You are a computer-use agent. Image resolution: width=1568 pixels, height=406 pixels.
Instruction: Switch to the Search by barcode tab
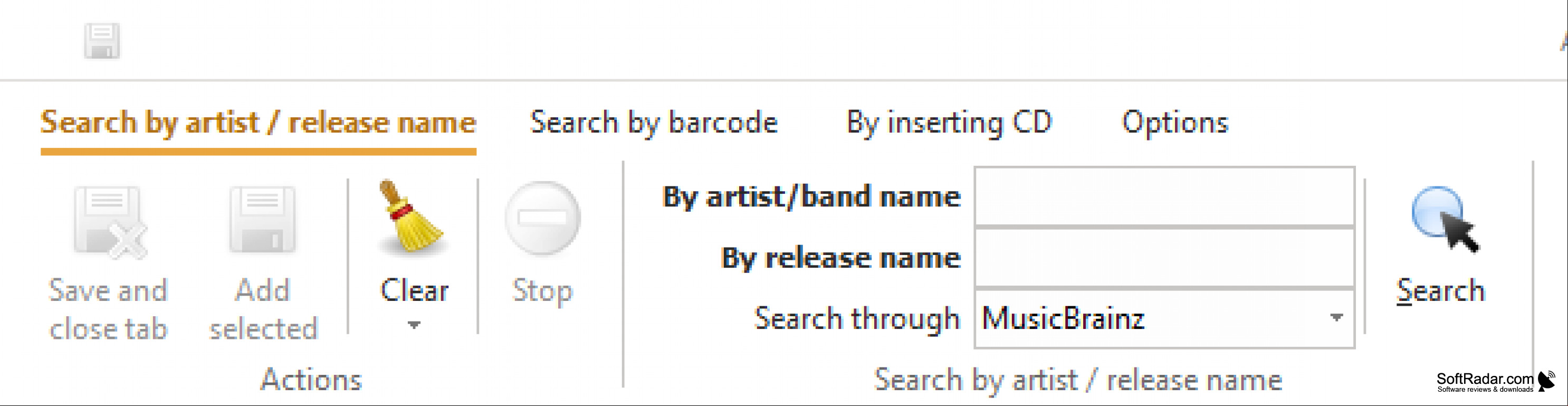pos(654,124)
